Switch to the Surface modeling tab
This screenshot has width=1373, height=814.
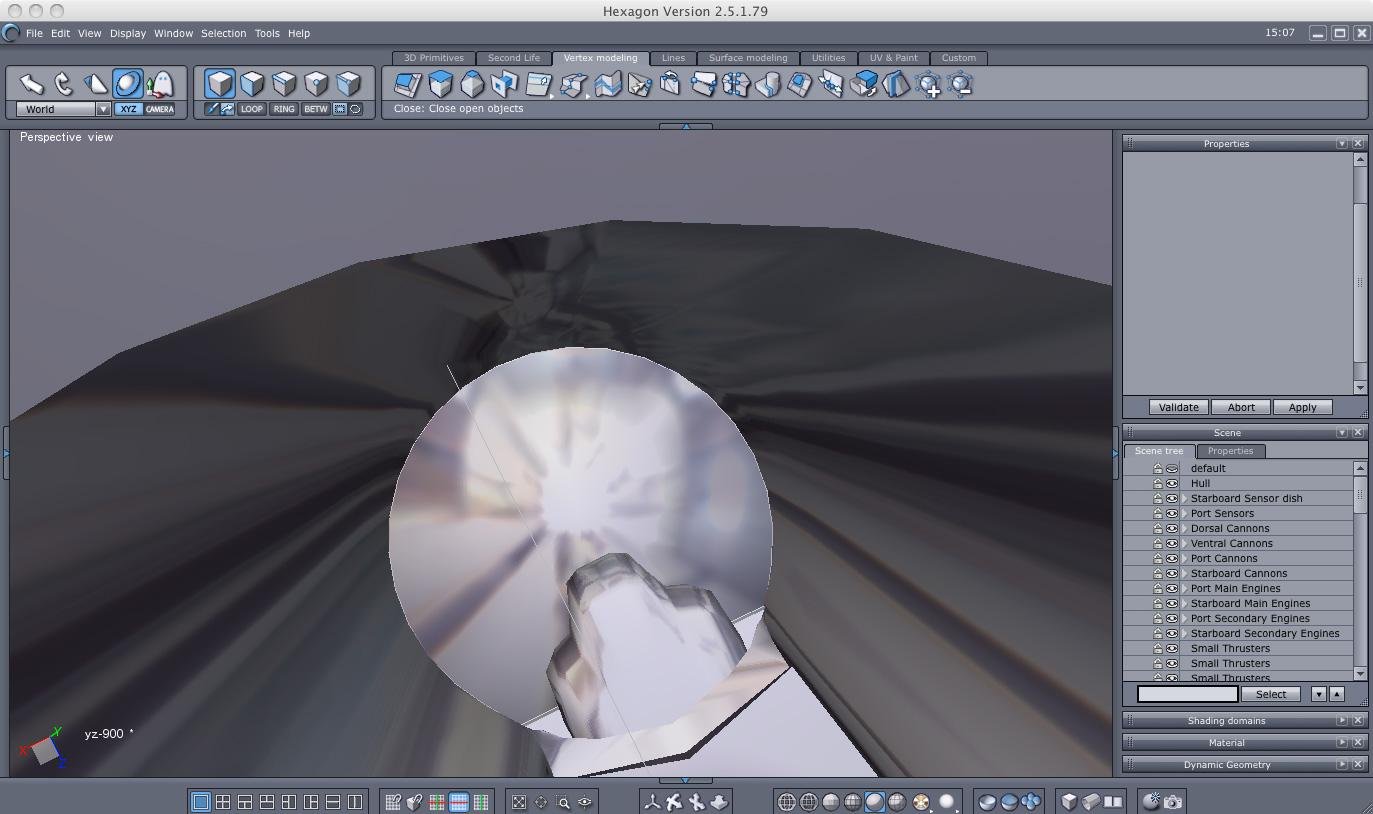tap(747, 58)
